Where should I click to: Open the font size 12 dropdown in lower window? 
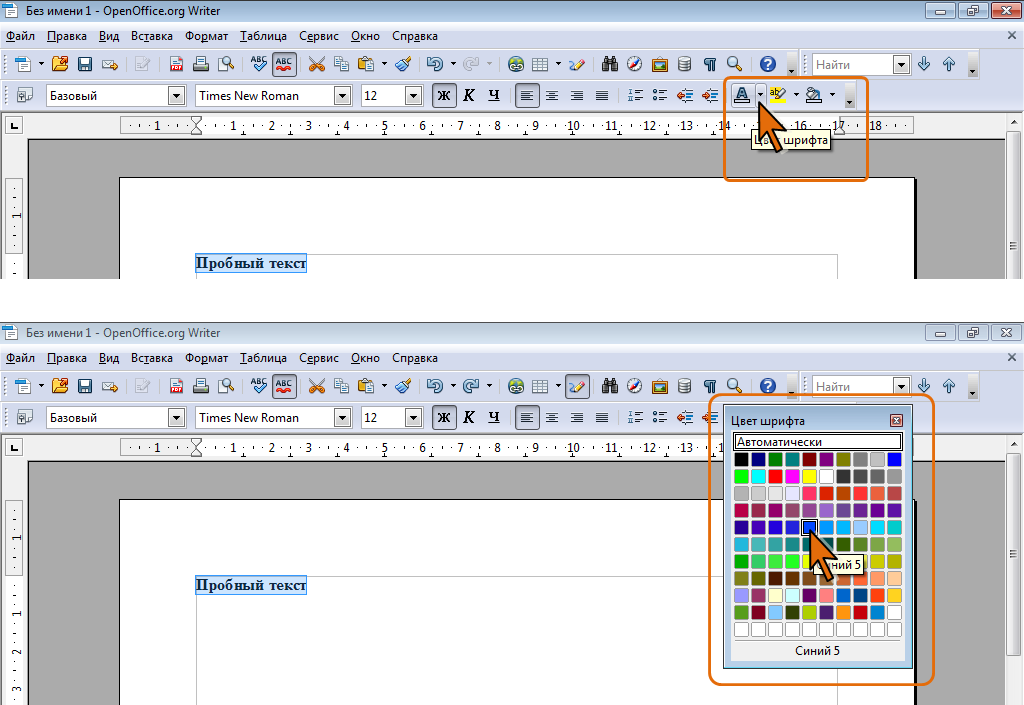pos(413,418)
